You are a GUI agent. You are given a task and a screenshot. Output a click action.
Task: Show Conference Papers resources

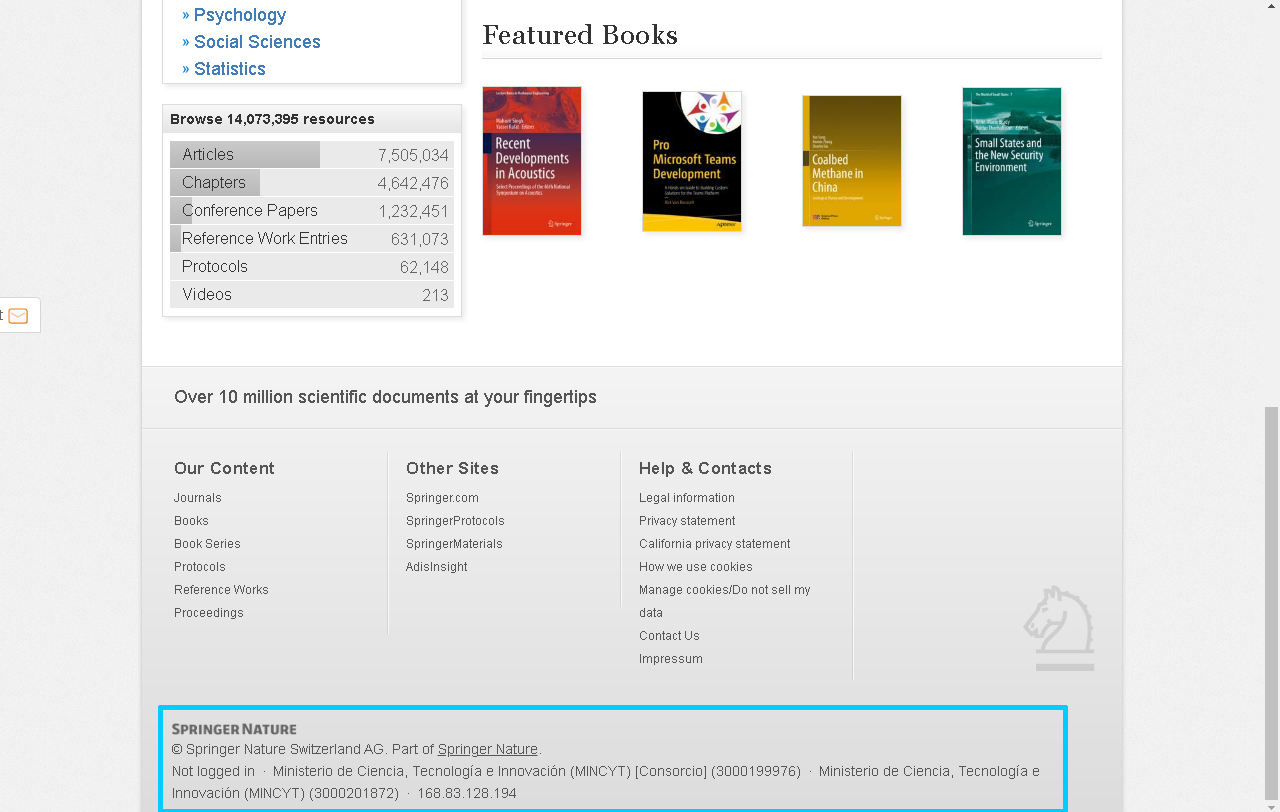pyautogui.click(x=250, y=211)
